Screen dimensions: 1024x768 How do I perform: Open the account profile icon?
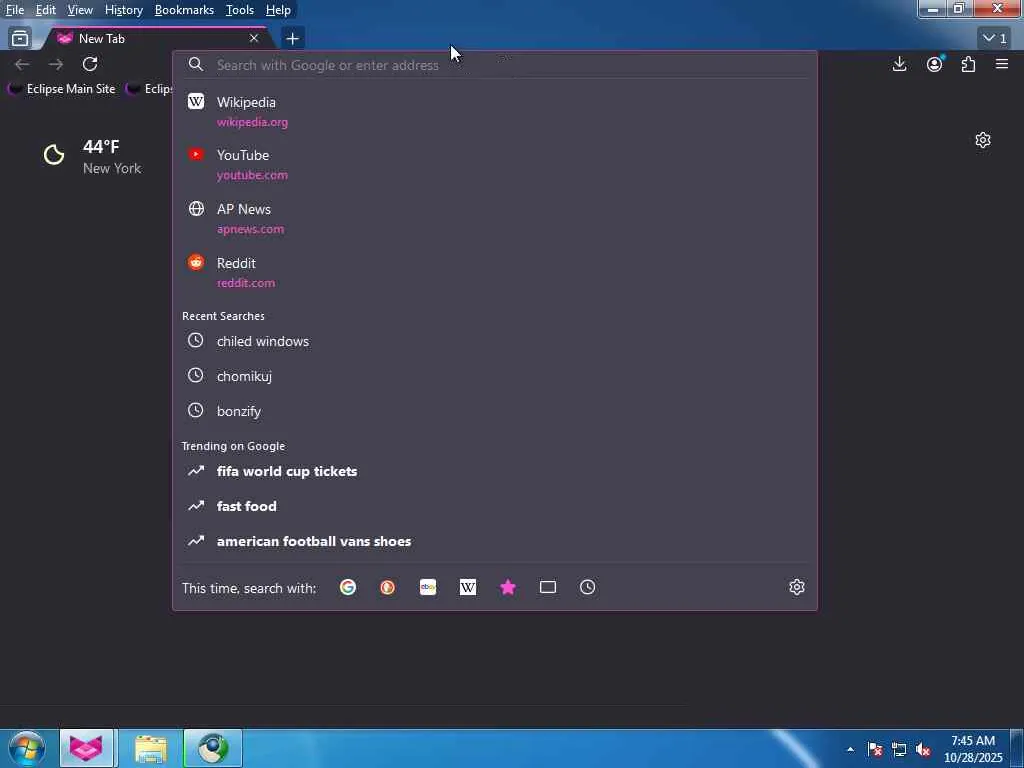tap(935, 64)
